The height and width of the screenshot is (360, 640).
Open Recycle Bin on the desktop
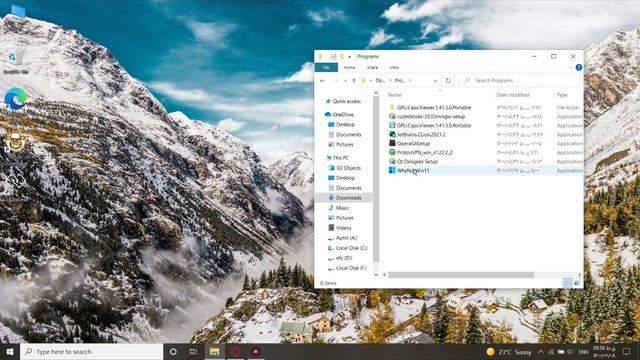(16, 61)
